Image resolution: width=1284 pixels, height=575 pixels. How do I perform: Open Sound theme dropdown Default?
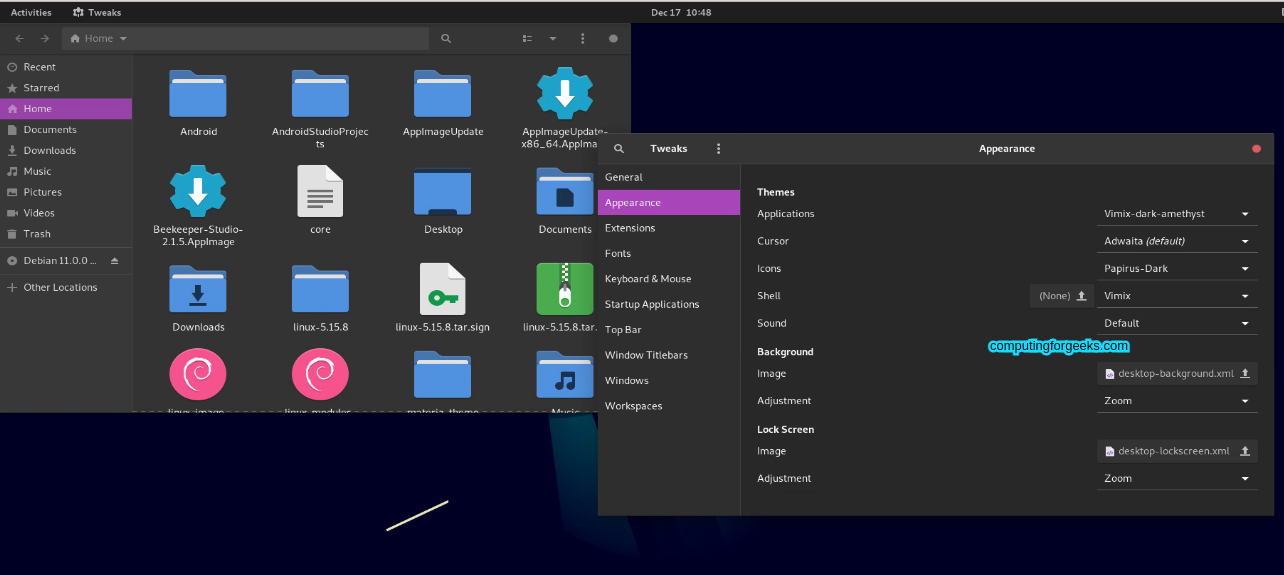tap(1177, 324)
